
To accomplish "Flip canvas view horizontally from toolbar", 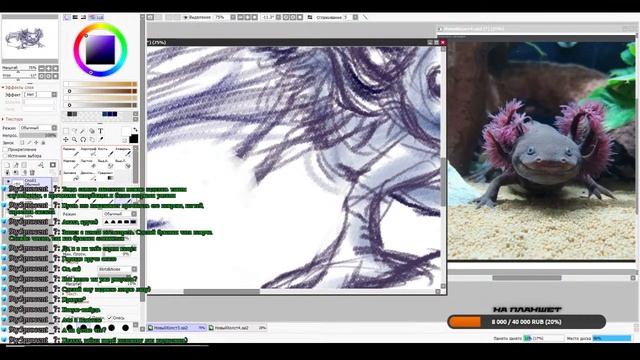I will pos(309,17).
